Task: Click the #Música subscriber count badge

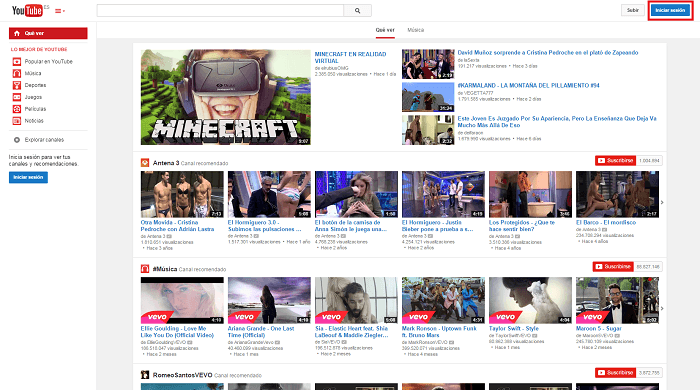Action: (648, 266)
